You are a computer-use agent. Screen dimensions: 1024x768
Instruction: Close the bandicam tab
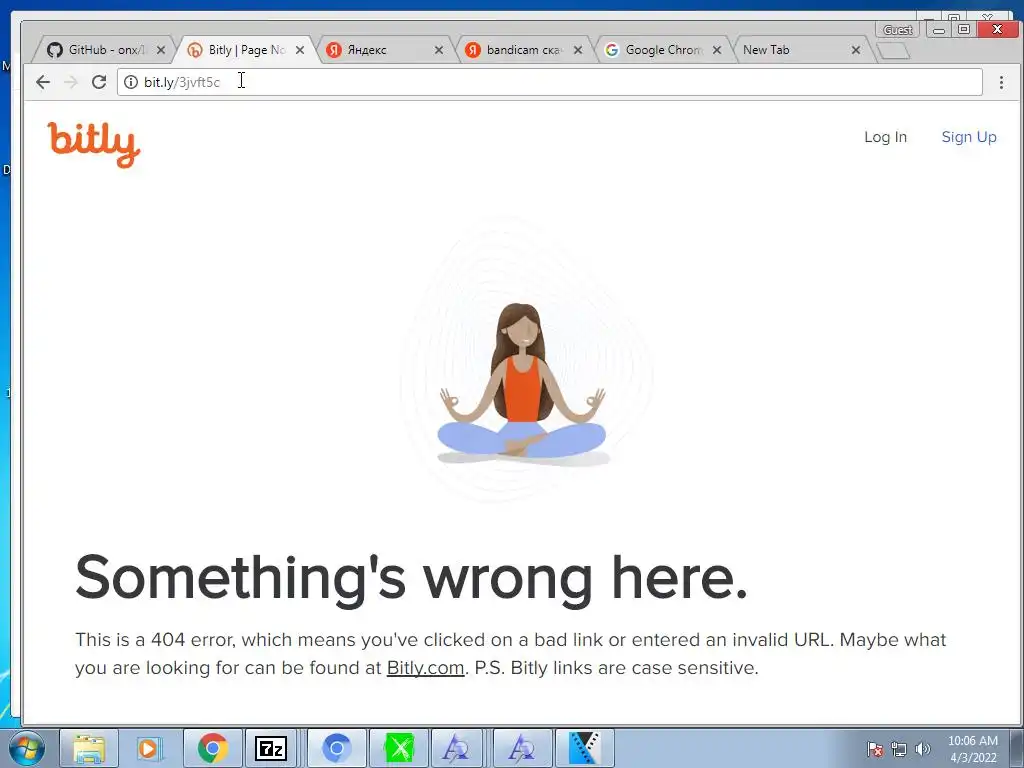click(578, 50)
